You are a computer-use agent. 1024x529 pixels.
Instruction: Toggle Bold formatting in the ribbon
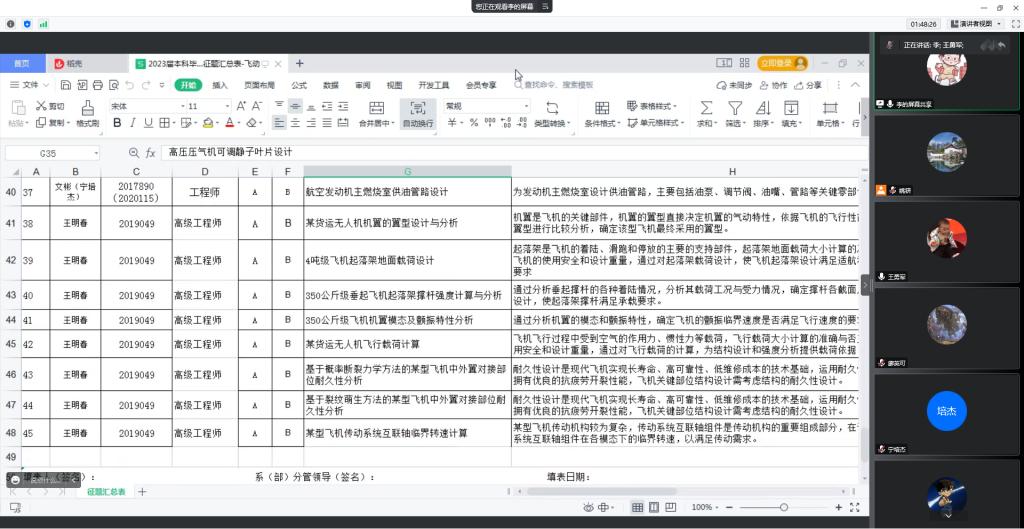[117, 123]
